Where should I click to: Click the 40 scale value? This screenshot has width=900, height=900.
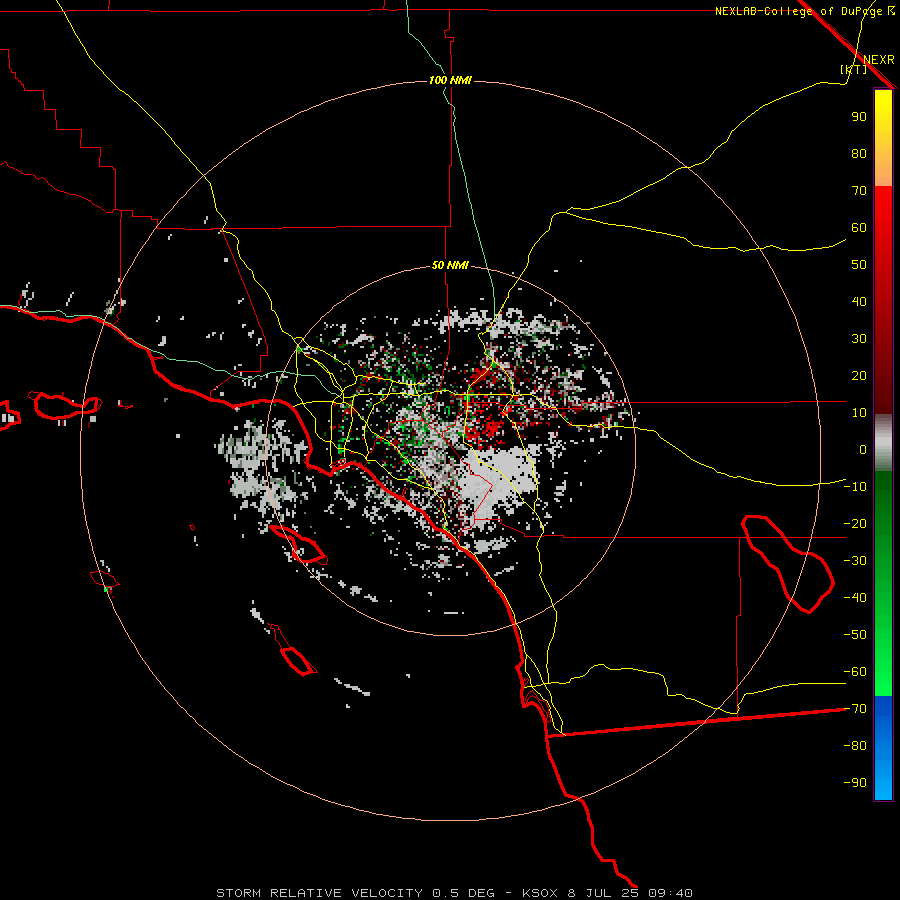859,301
